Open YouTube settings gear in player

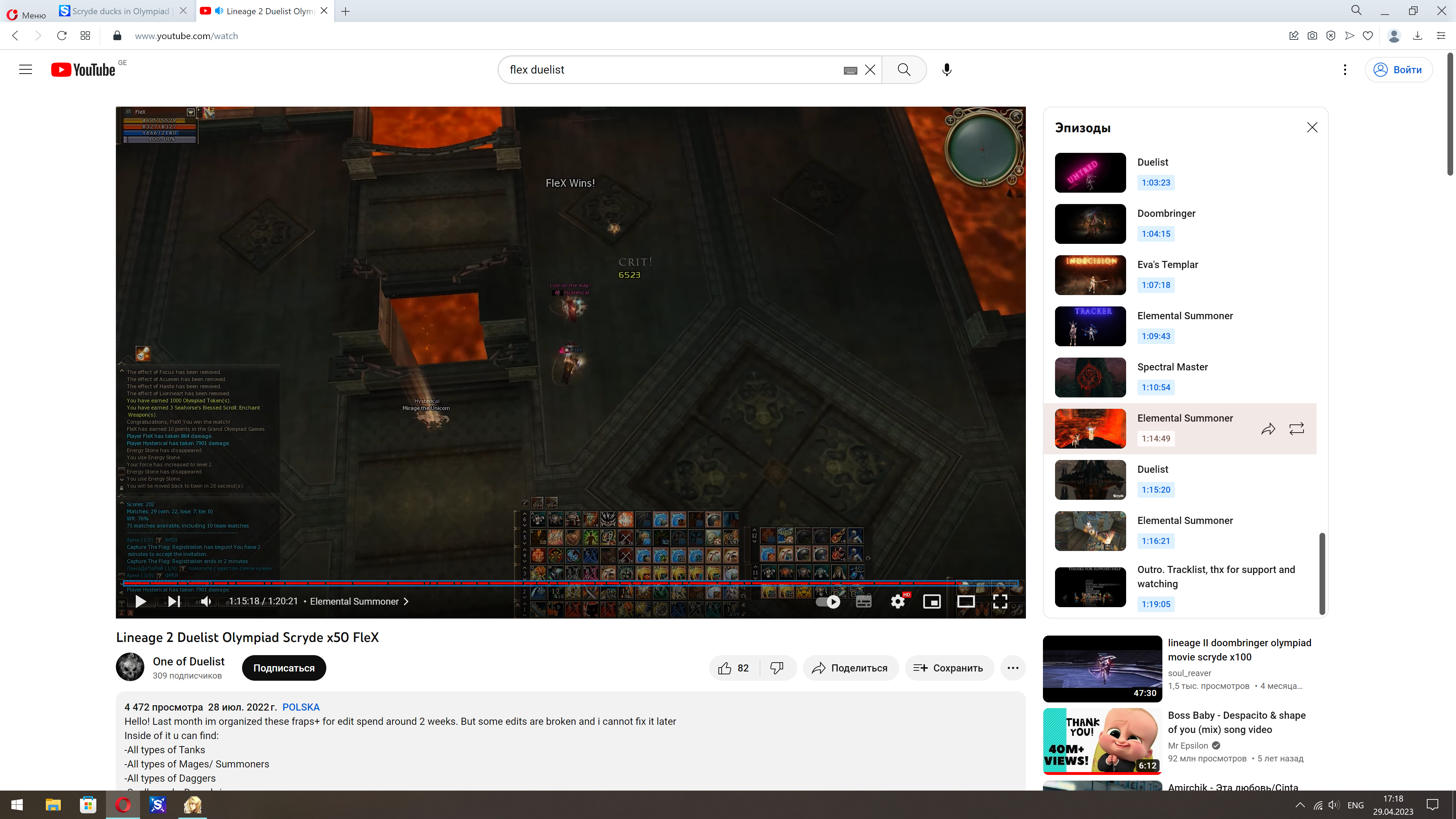pyautogui.click(x=898, y=601)
